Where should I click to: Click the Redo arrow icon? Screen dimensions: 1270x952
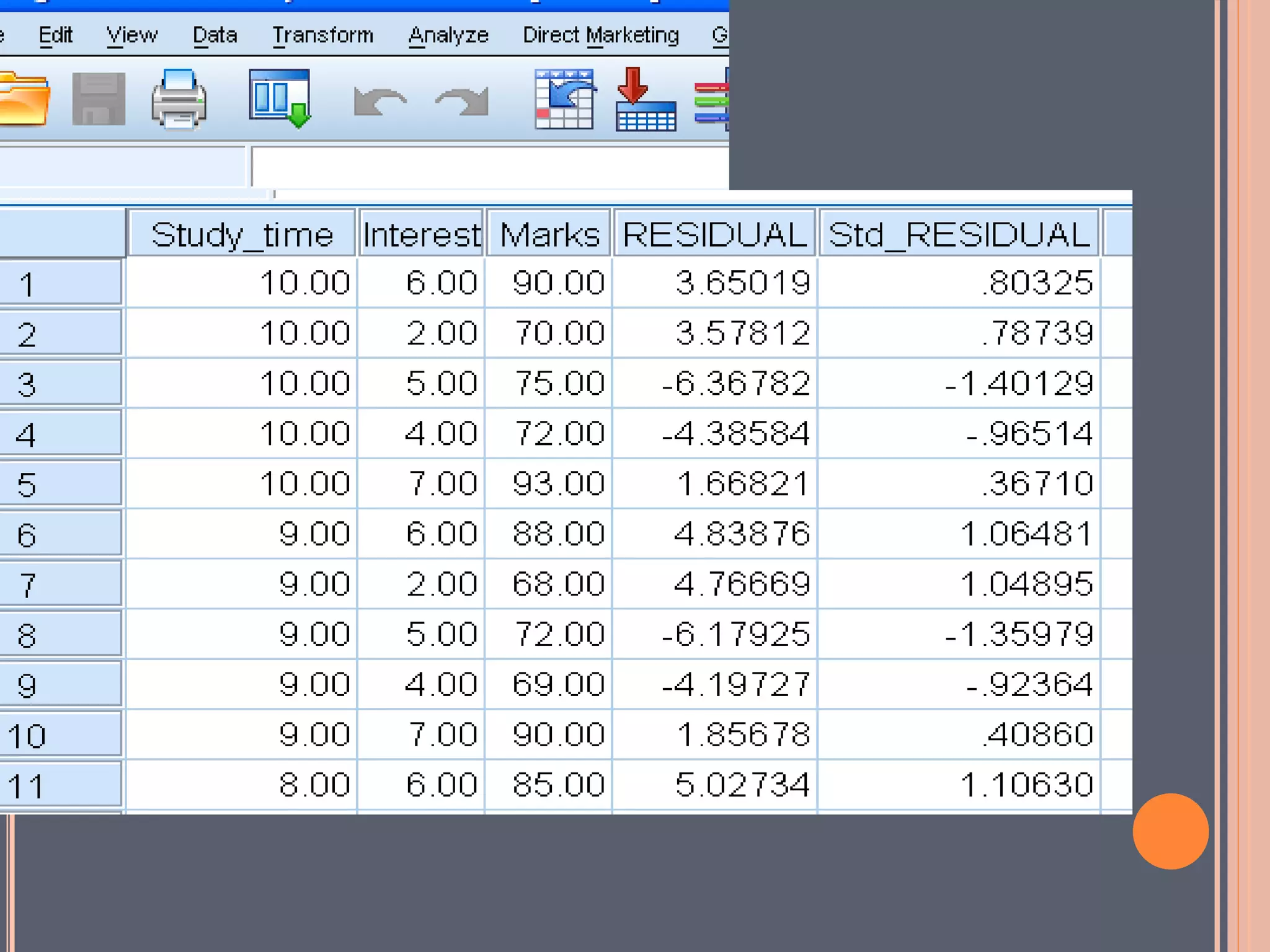(x=463, y=101)
